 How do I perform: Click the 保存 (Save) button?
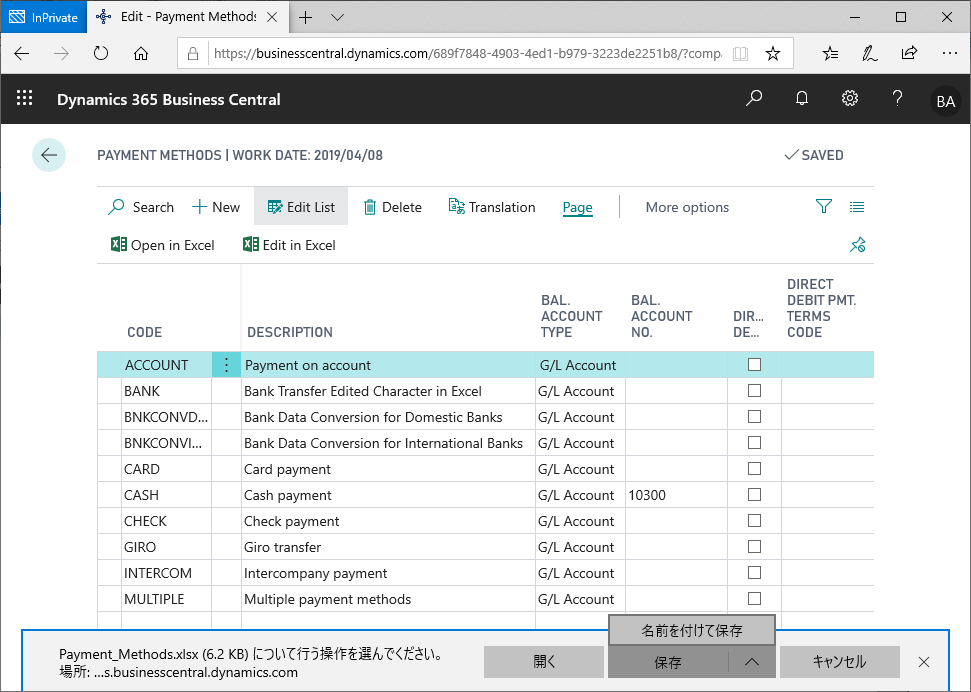(668, 662)
